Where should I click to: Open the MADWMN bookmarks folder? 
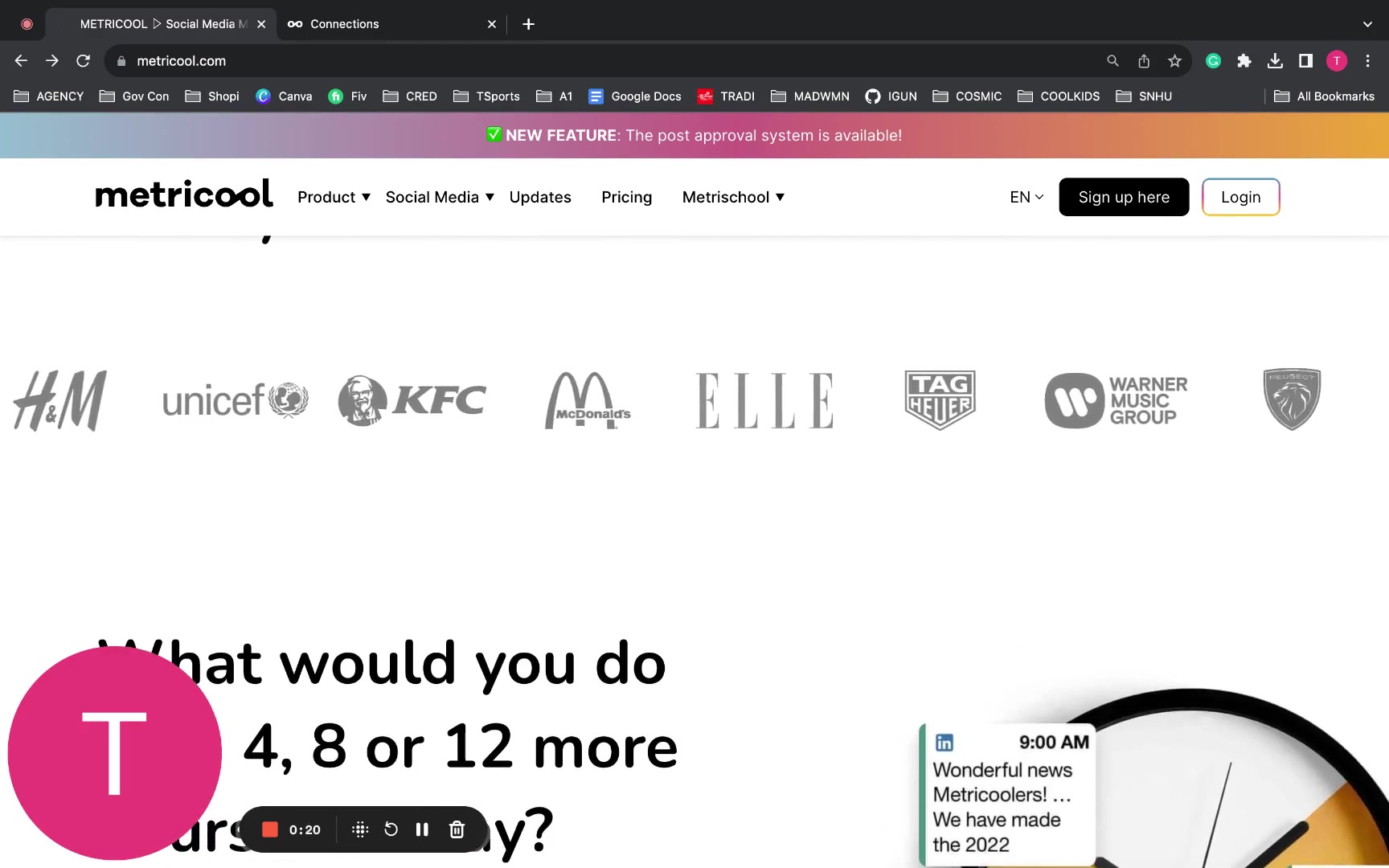[810, 96]
